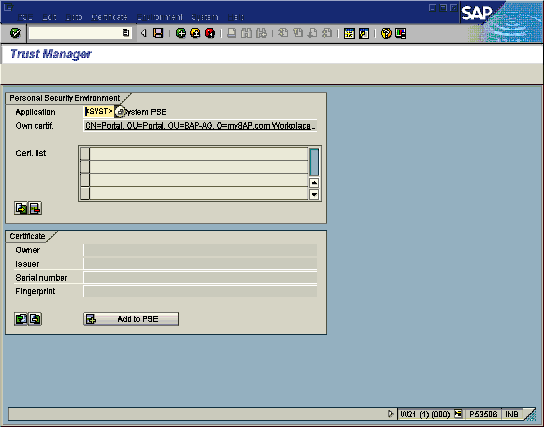Click the Last Page icon

(x=327, y=33)
